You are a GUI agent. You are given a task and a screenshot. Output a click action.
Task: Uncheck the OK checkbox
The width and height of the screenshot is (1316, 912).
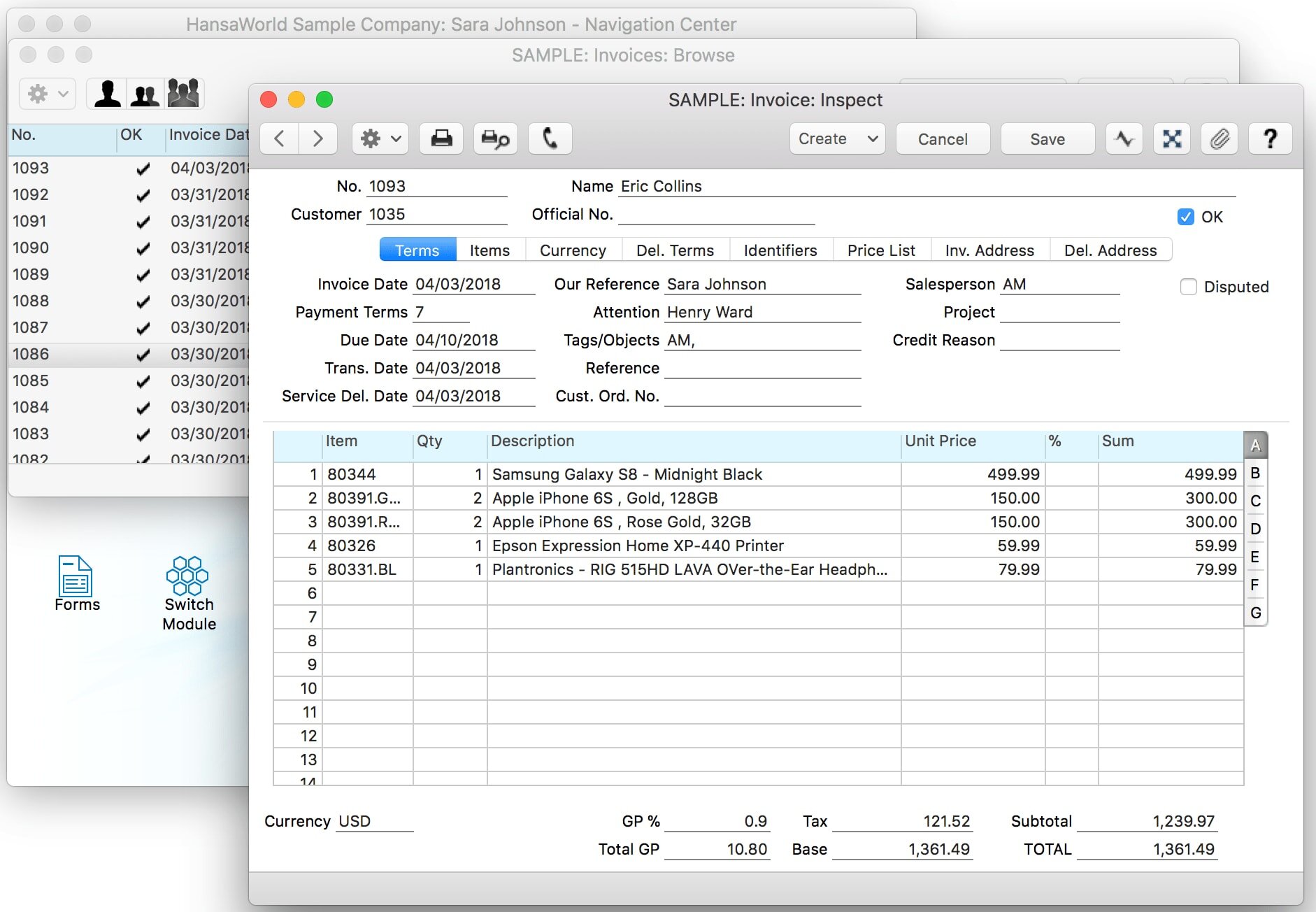[x=1186, y=217]
